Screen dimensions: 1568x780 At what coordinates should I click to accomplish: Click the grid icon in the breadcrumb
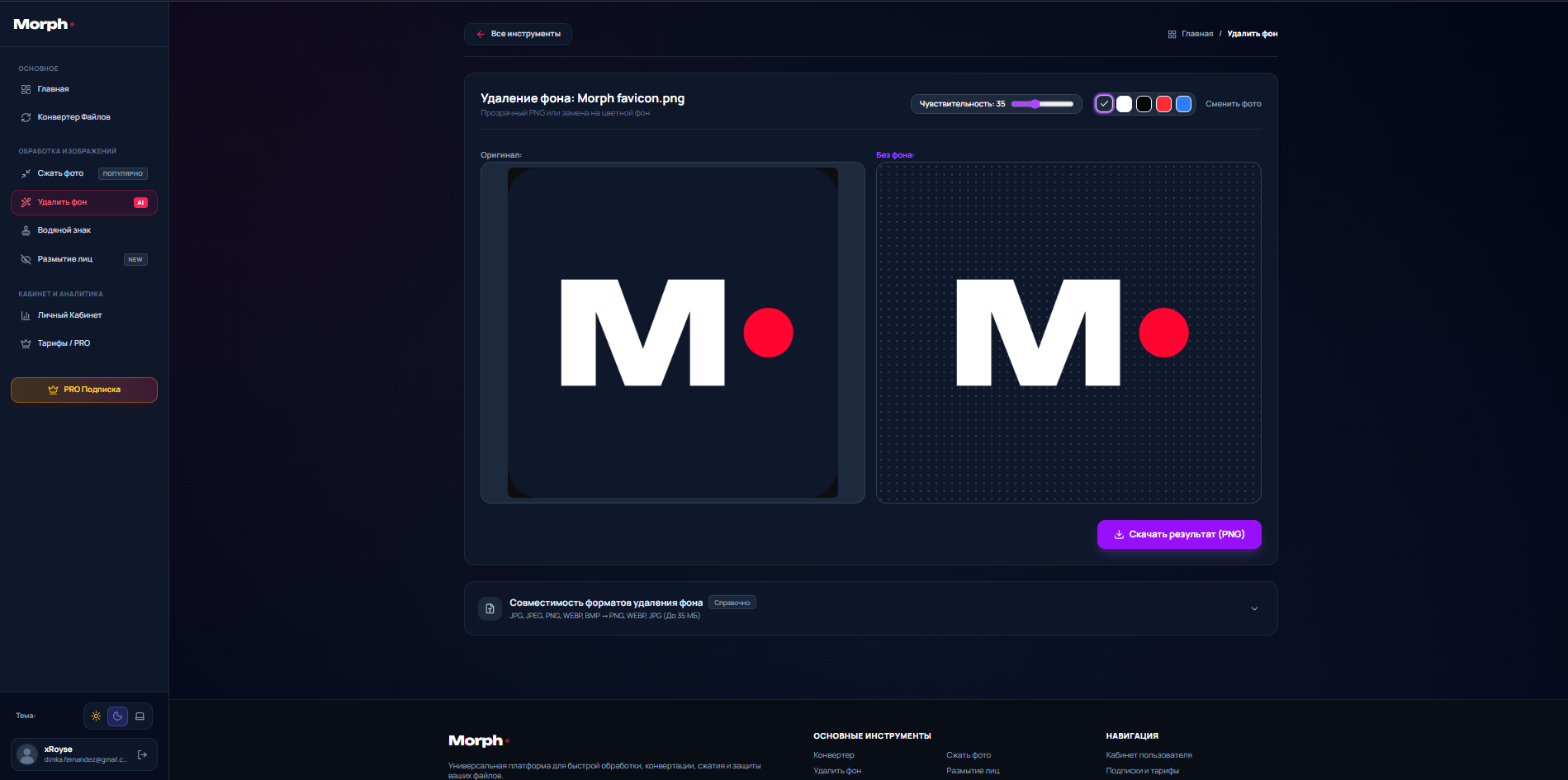[x=1172, y=34]
